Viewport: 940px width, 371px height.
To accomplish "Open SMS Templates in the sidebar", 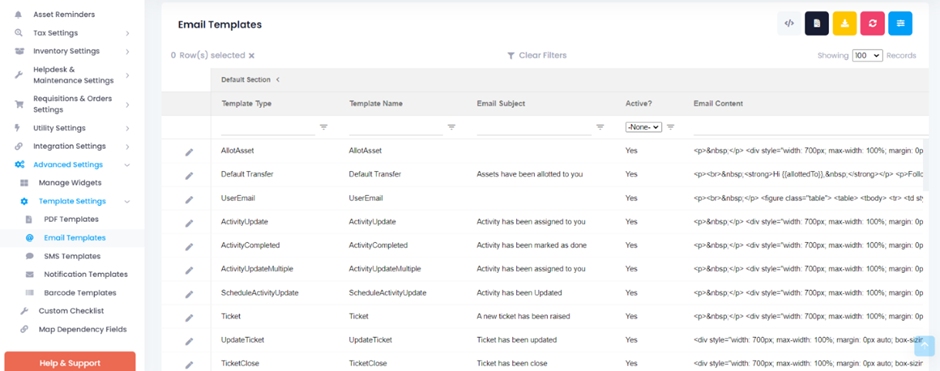I will tap(72, 256).
